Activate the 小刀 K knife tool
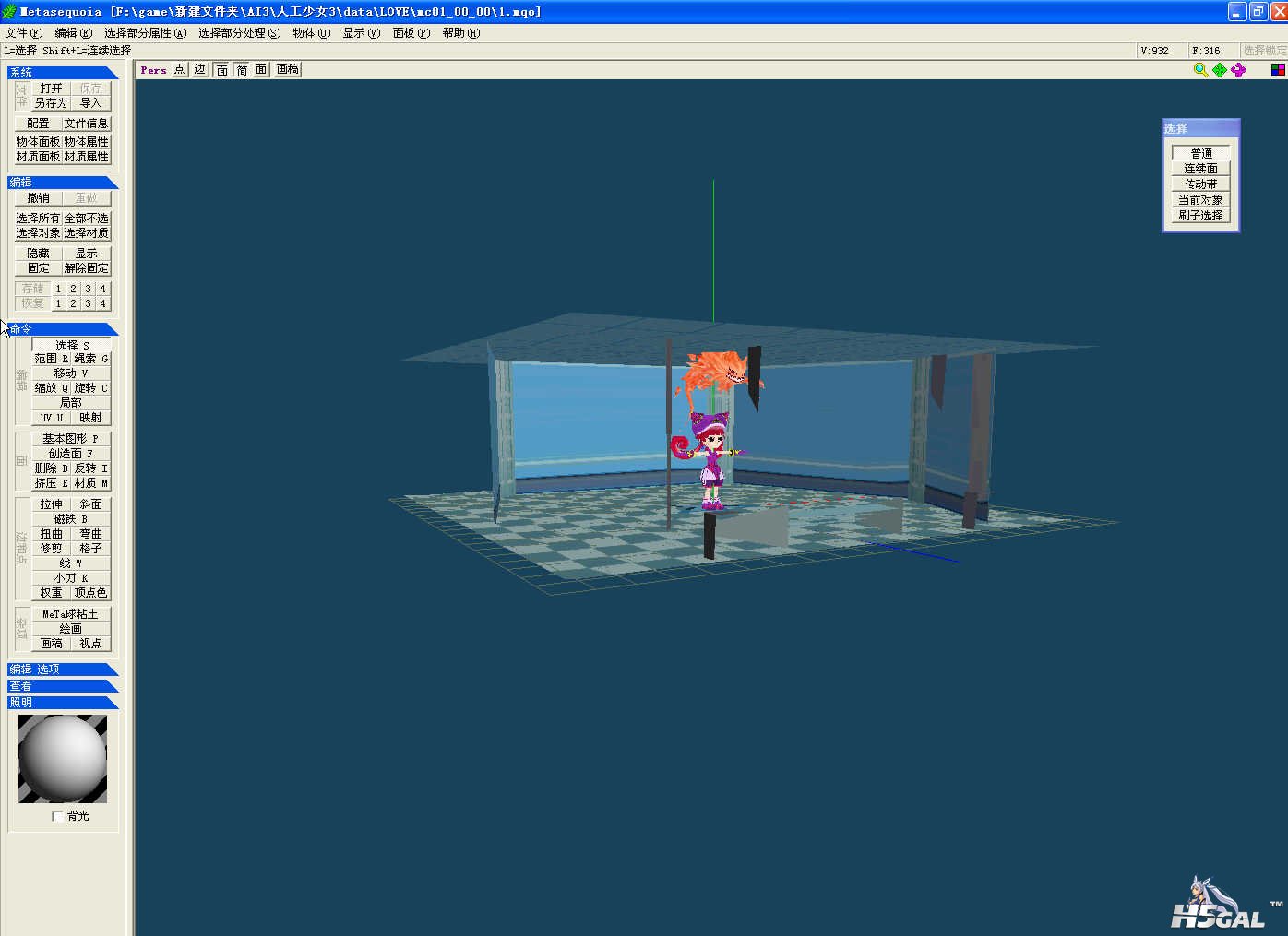 pos(71,578)
